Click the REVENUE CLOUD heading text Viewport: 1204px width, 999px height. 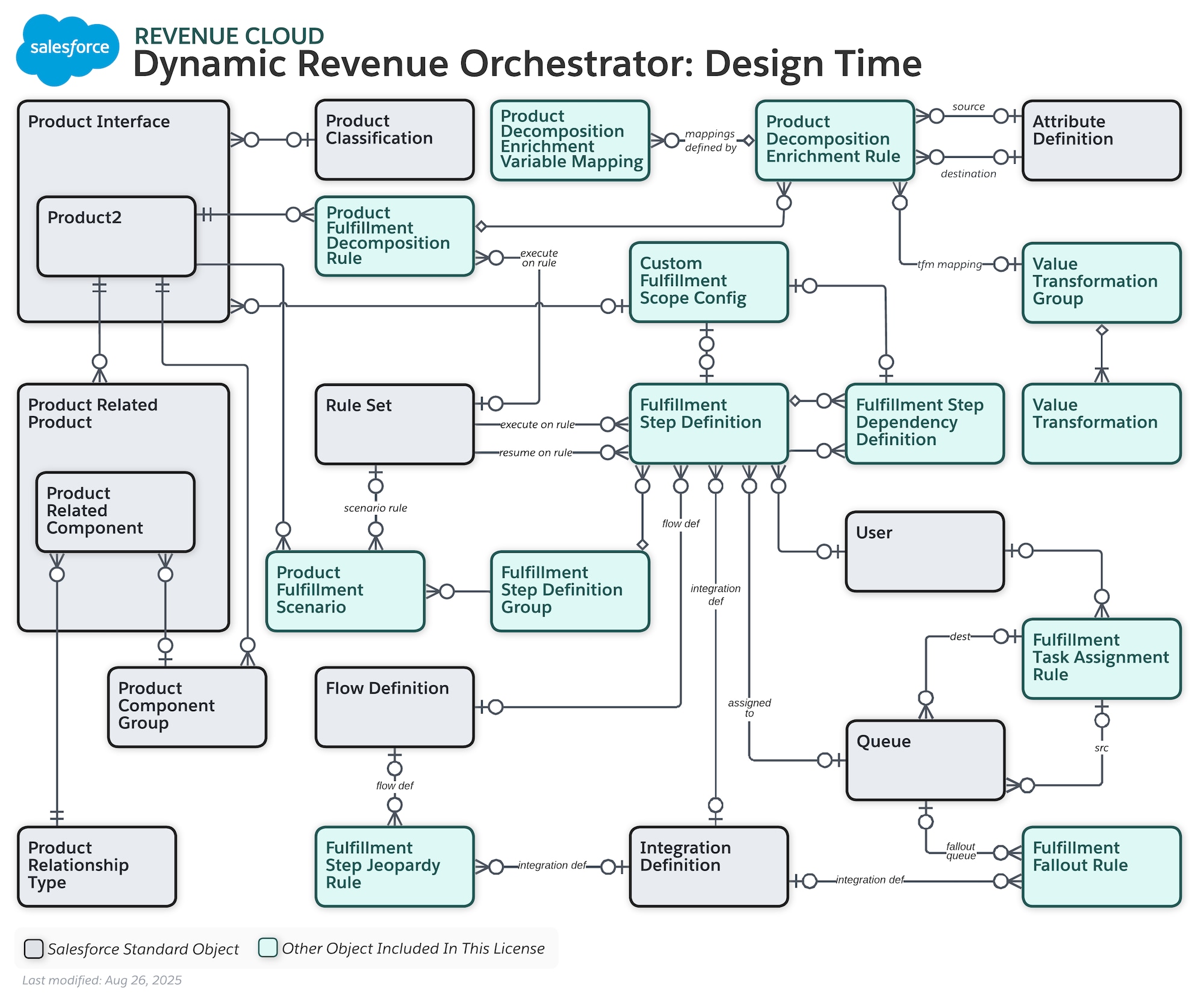point(229,36)
